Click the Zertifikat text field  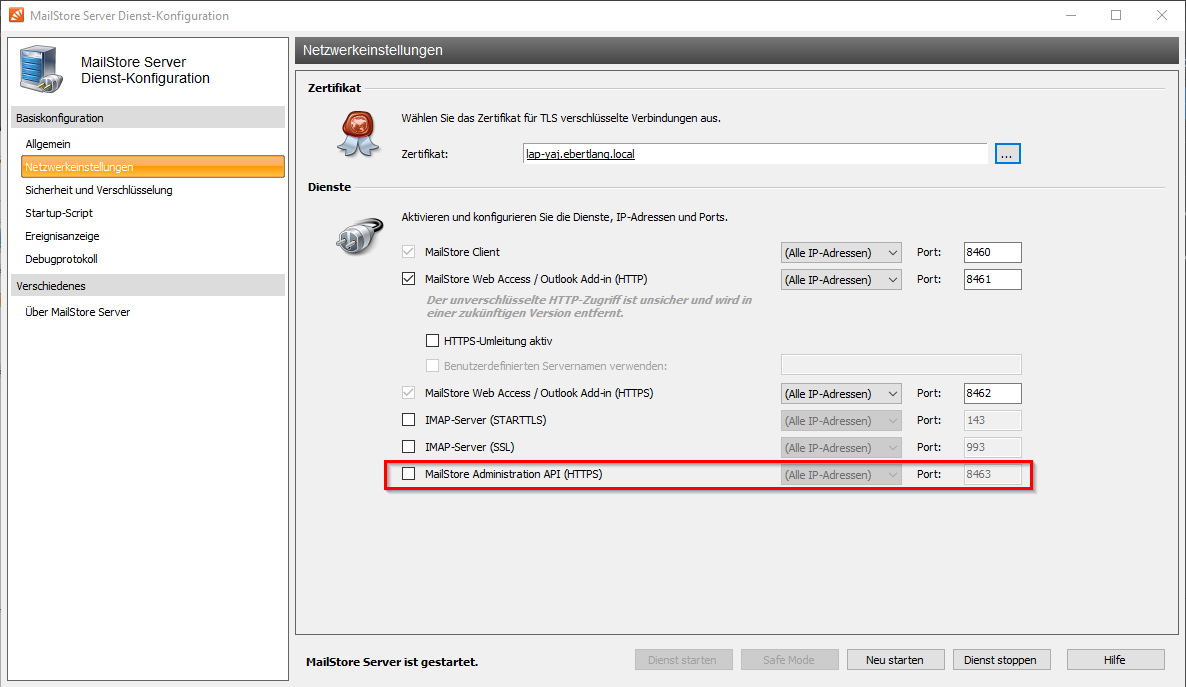755,154
